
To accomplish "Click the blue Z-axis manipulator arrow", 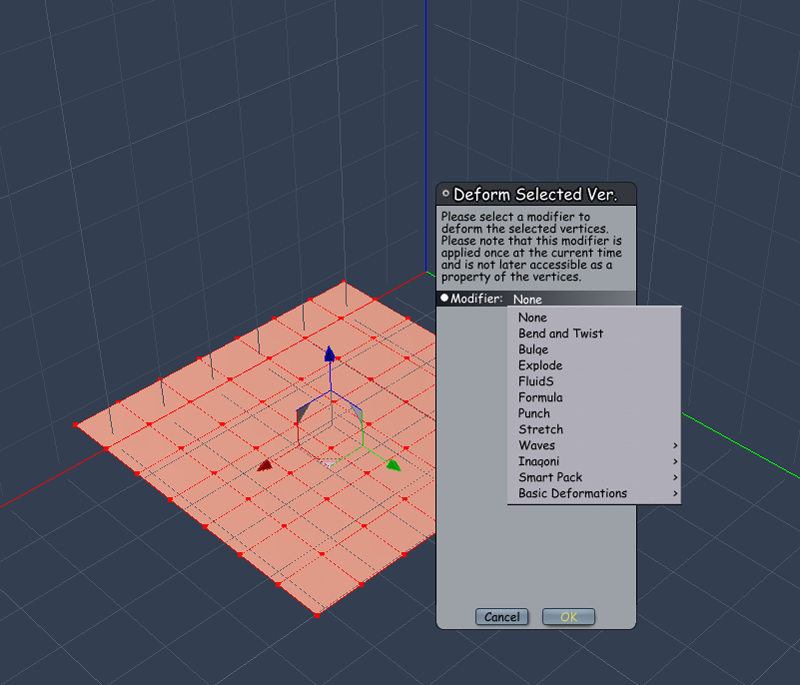I will [x=330, y=353].
